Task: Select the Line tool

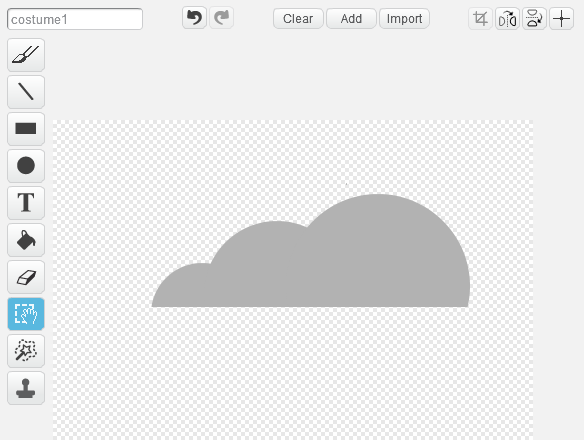Action: tap(26, 92)
